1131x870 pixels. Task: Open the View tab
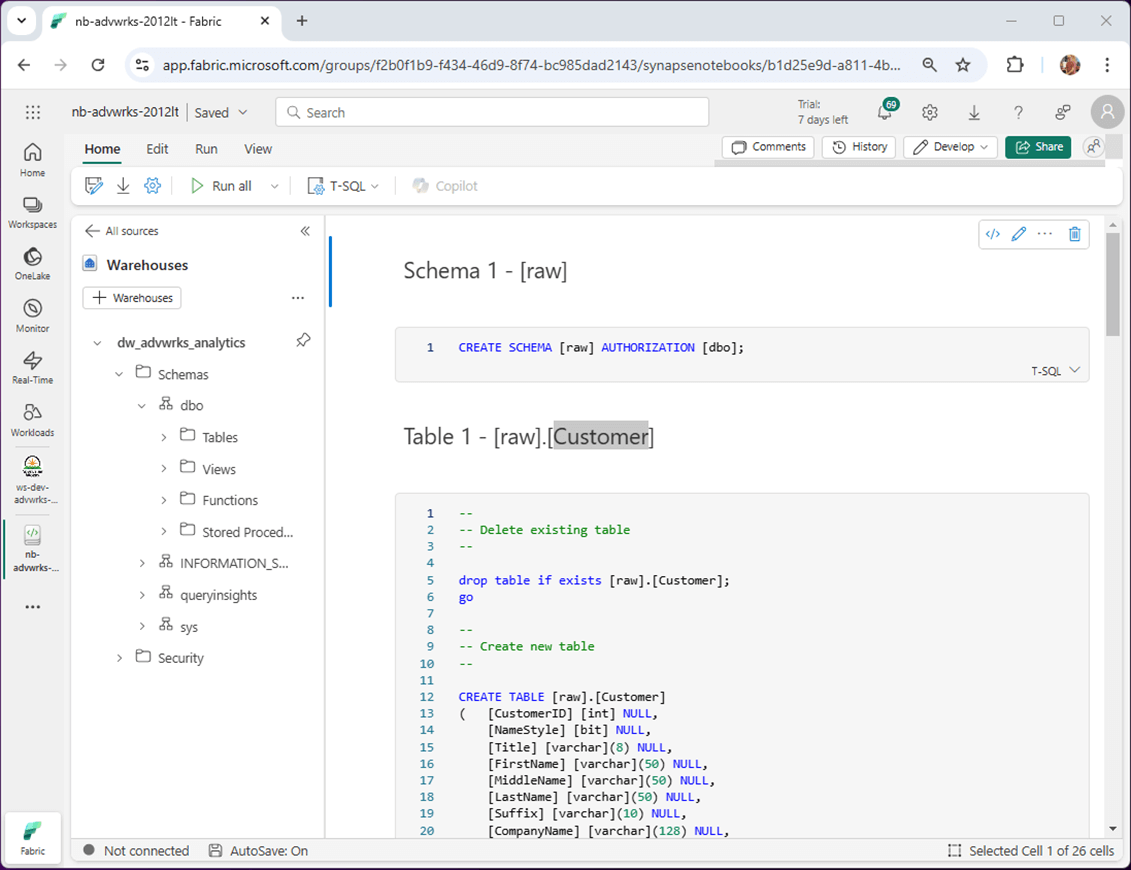point(258,149)
